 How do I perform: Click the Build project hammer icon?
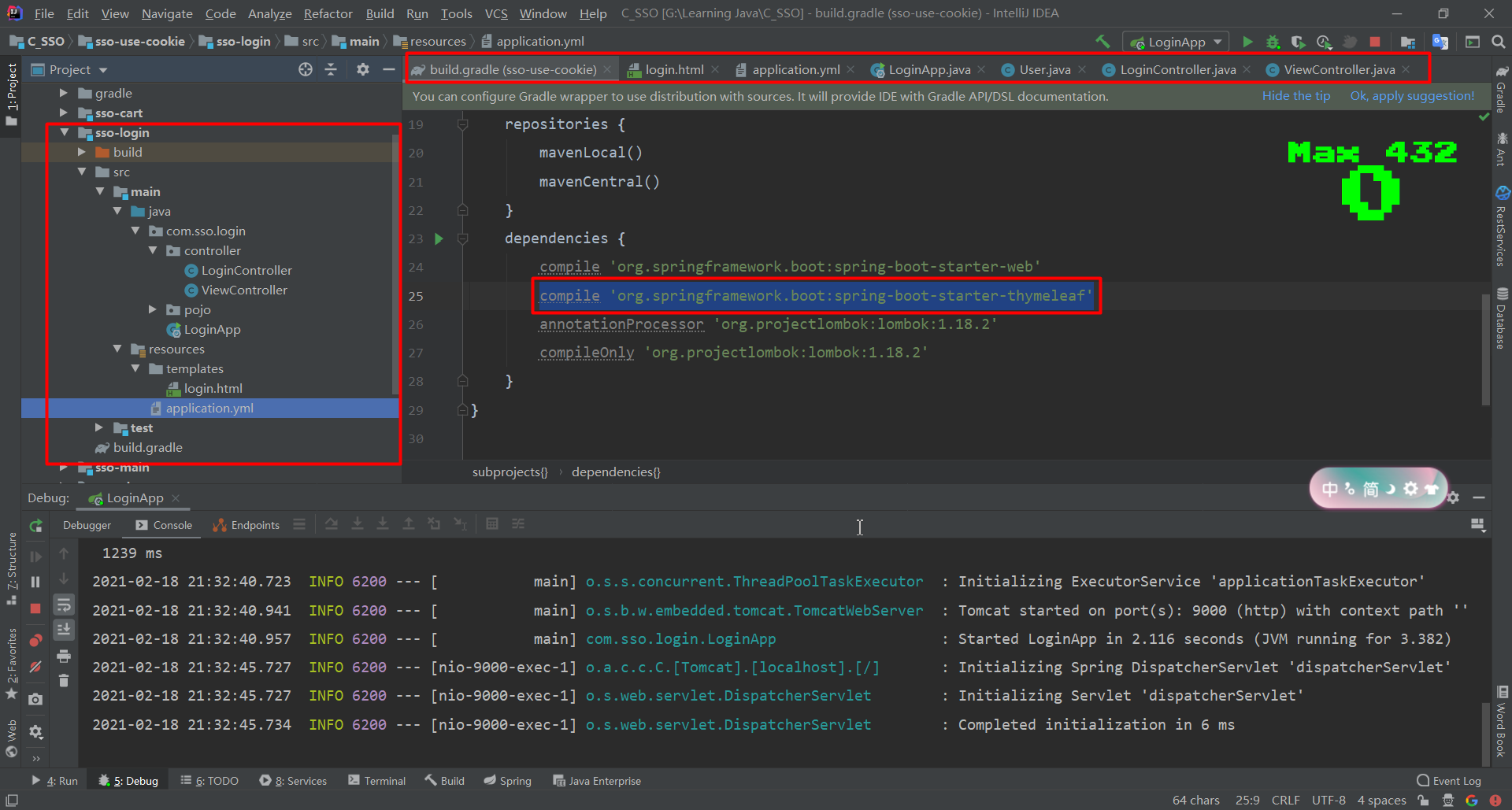click(1102, 42)
